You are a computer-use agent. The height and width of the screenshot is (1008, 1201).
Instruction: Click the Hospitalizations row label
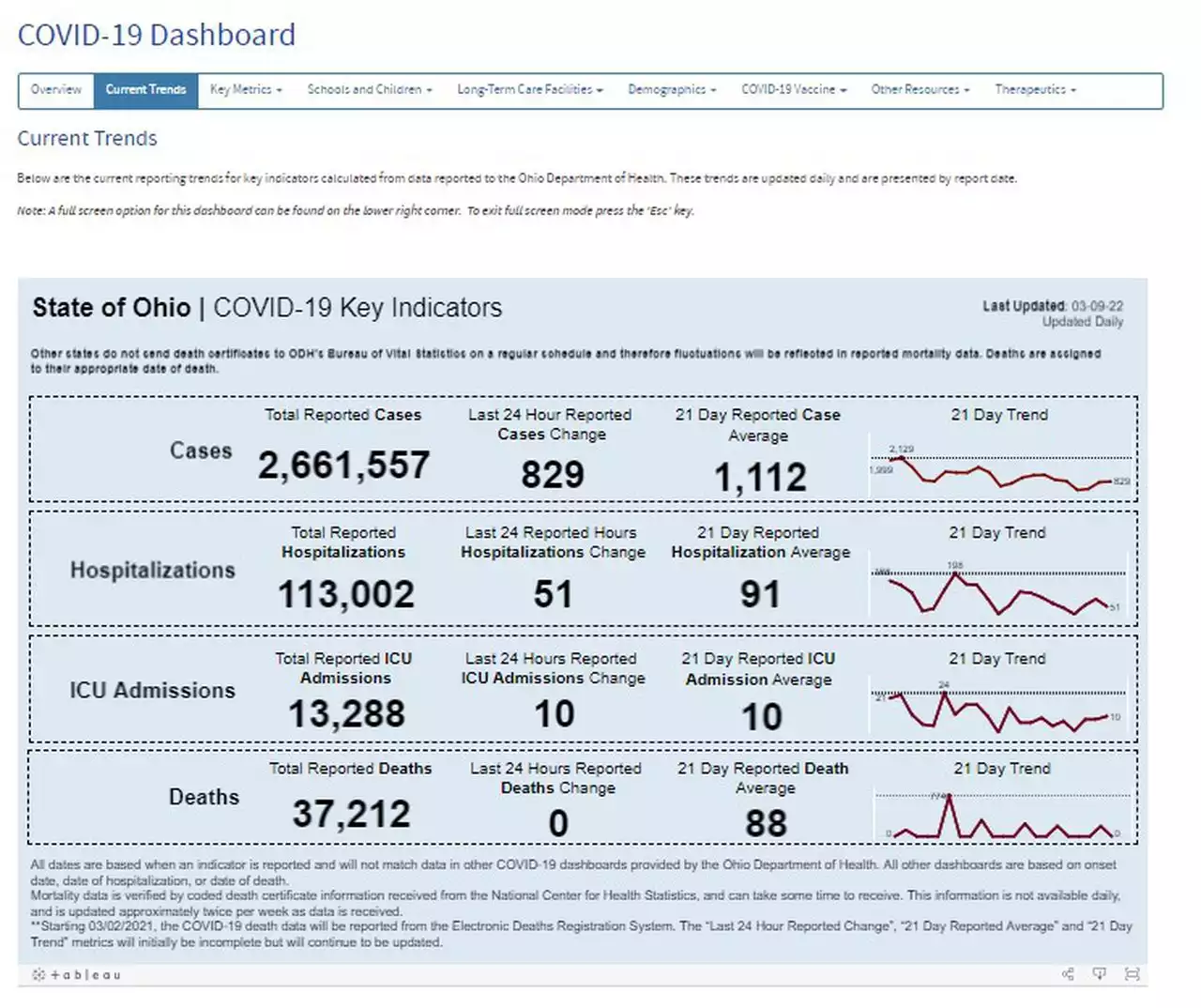152,571
